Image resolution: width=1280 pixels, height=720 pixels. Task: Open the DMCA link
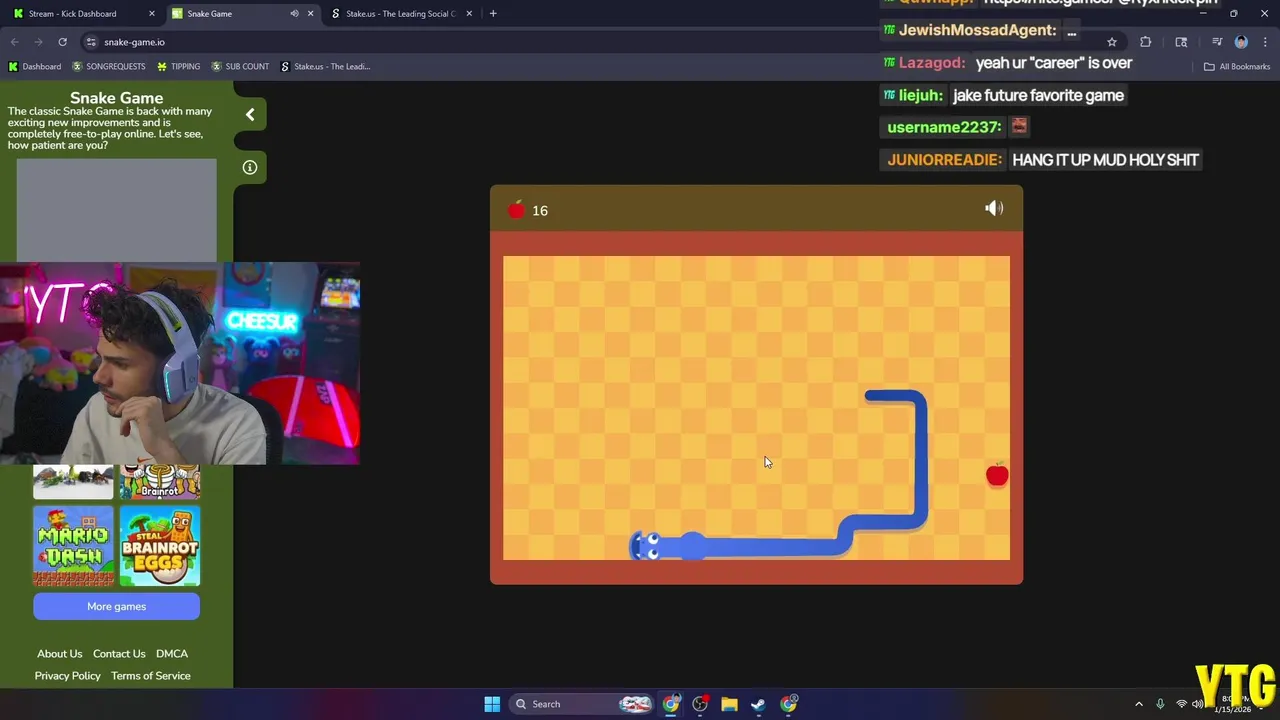pos(172,654)
